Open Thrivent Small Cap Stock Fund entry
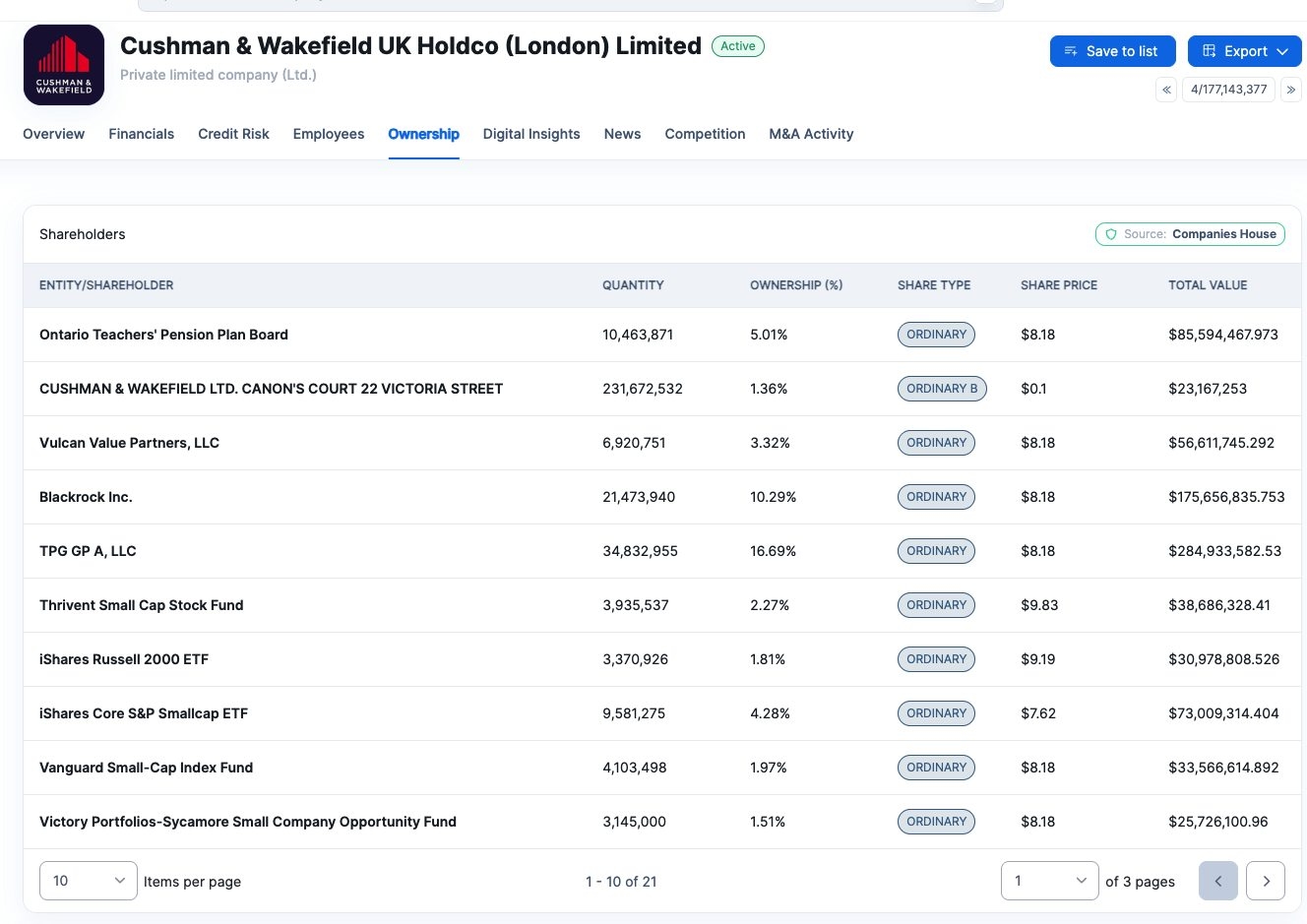This screenshot has height=924, width=1307. [x=141, y=605]
